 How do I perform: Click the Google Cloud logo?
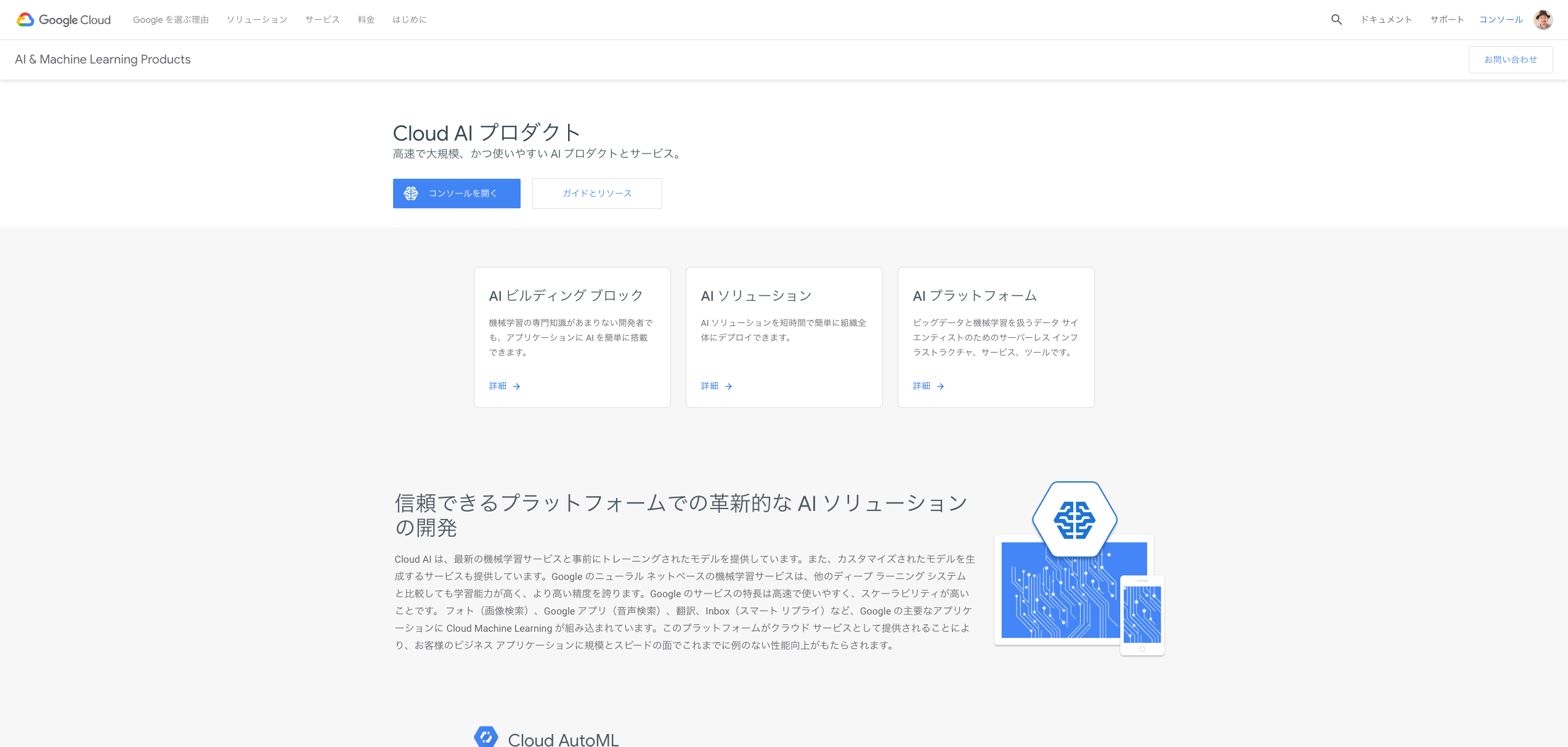(x=63, y=20)
